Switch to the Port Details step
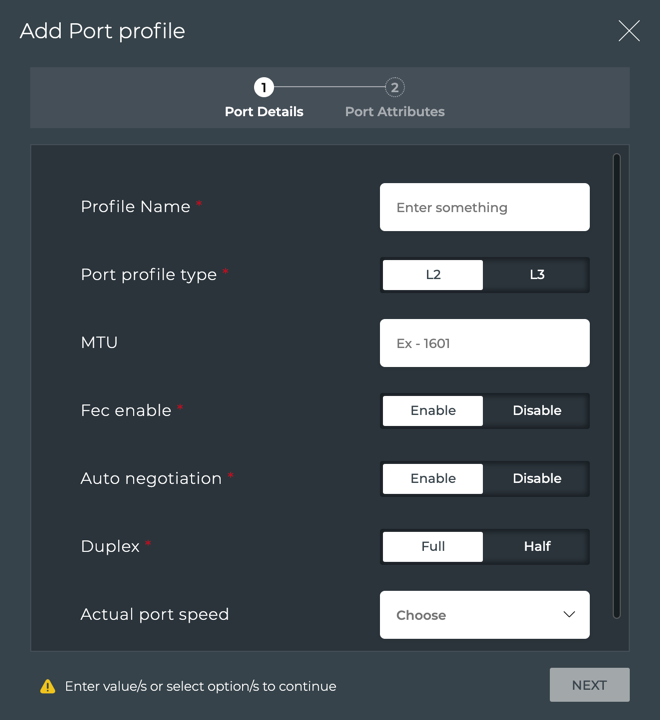Image resolution: width=660 pixels, height=720 pixels. [264, 112]
